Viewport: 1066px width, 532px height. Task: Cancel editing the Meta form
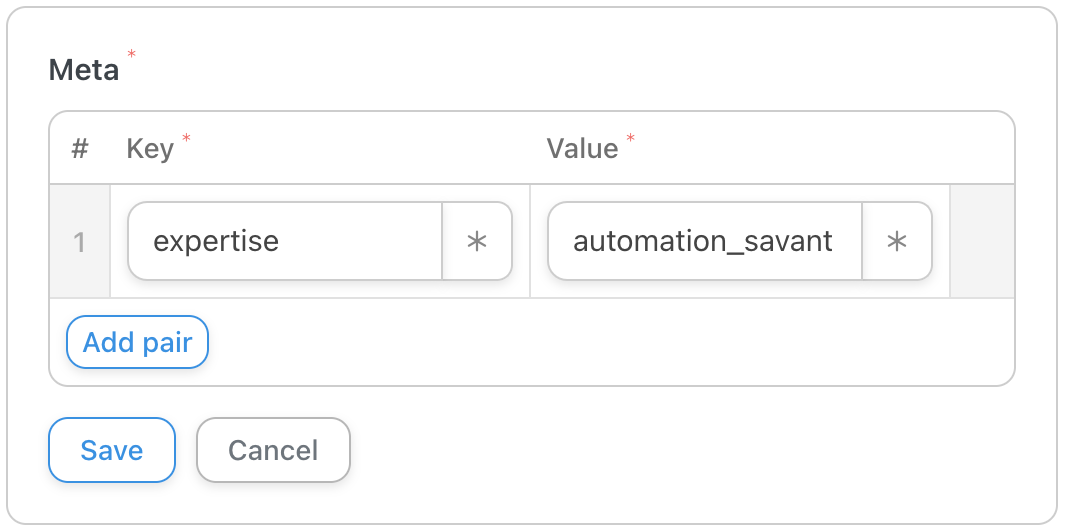click(x=273, y=450)
